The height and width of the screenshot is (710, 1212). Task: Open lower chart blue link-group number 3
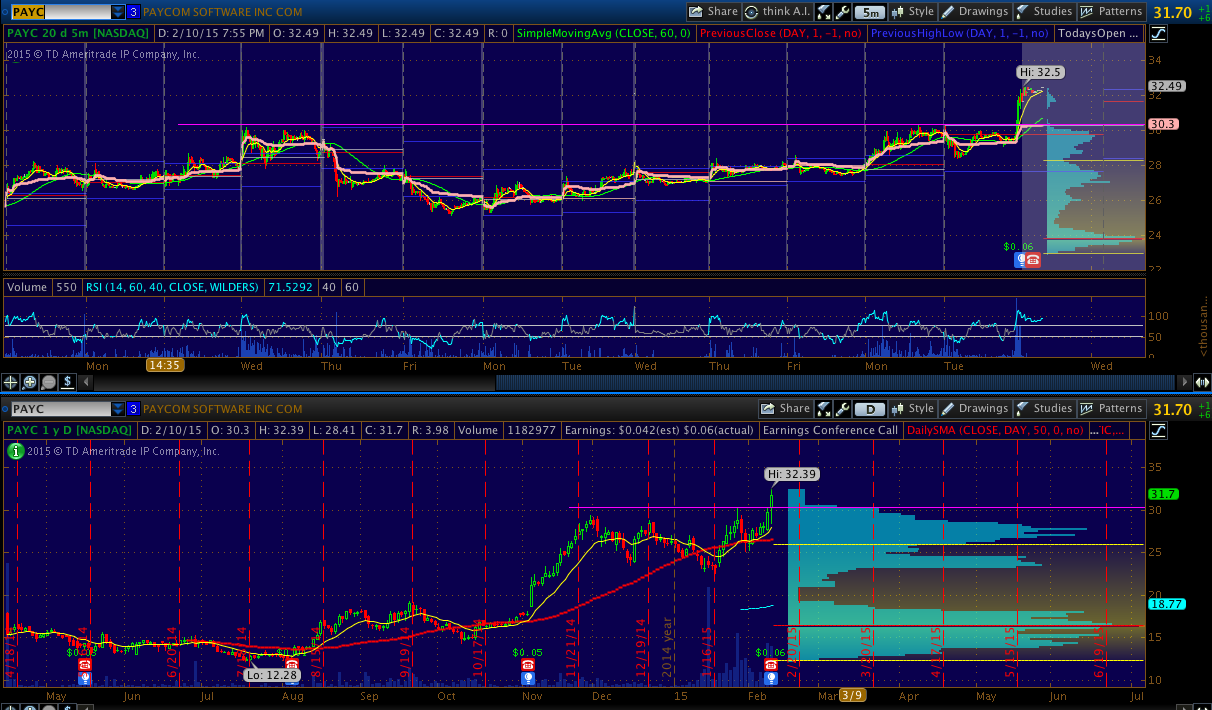[x=133, y=409]
